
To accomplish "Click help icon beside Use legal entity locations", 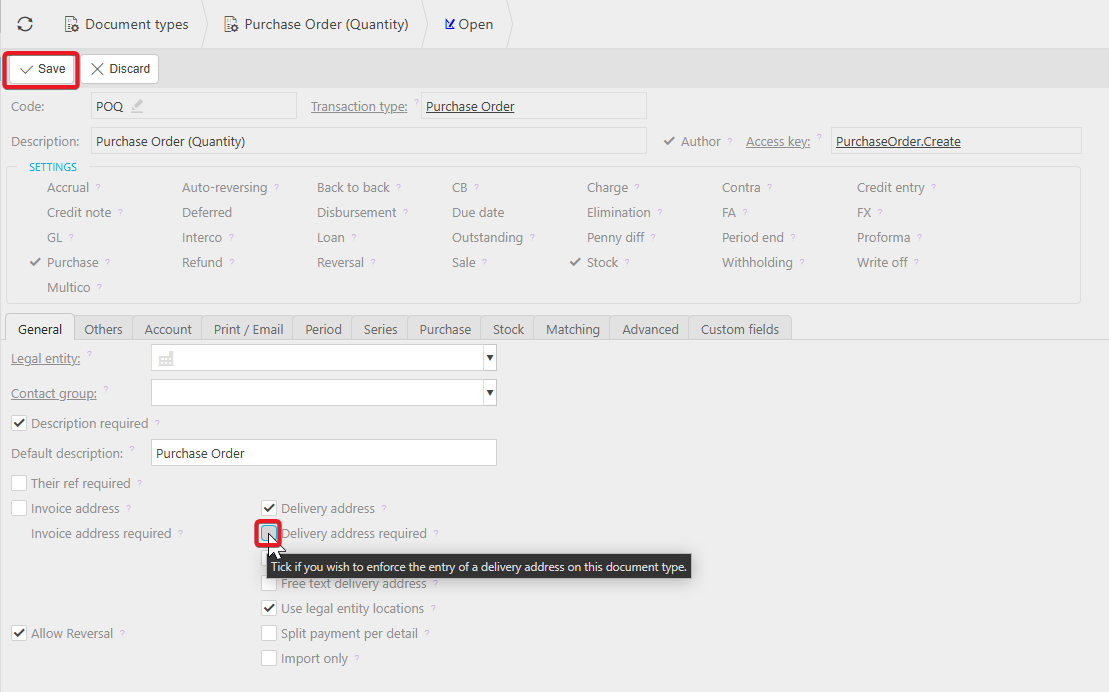I will [433, 608].
